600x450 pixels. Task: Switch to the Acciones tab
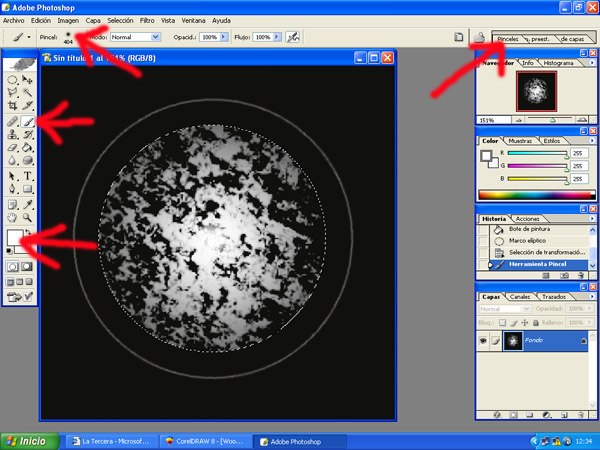click(x=527, y=219)
